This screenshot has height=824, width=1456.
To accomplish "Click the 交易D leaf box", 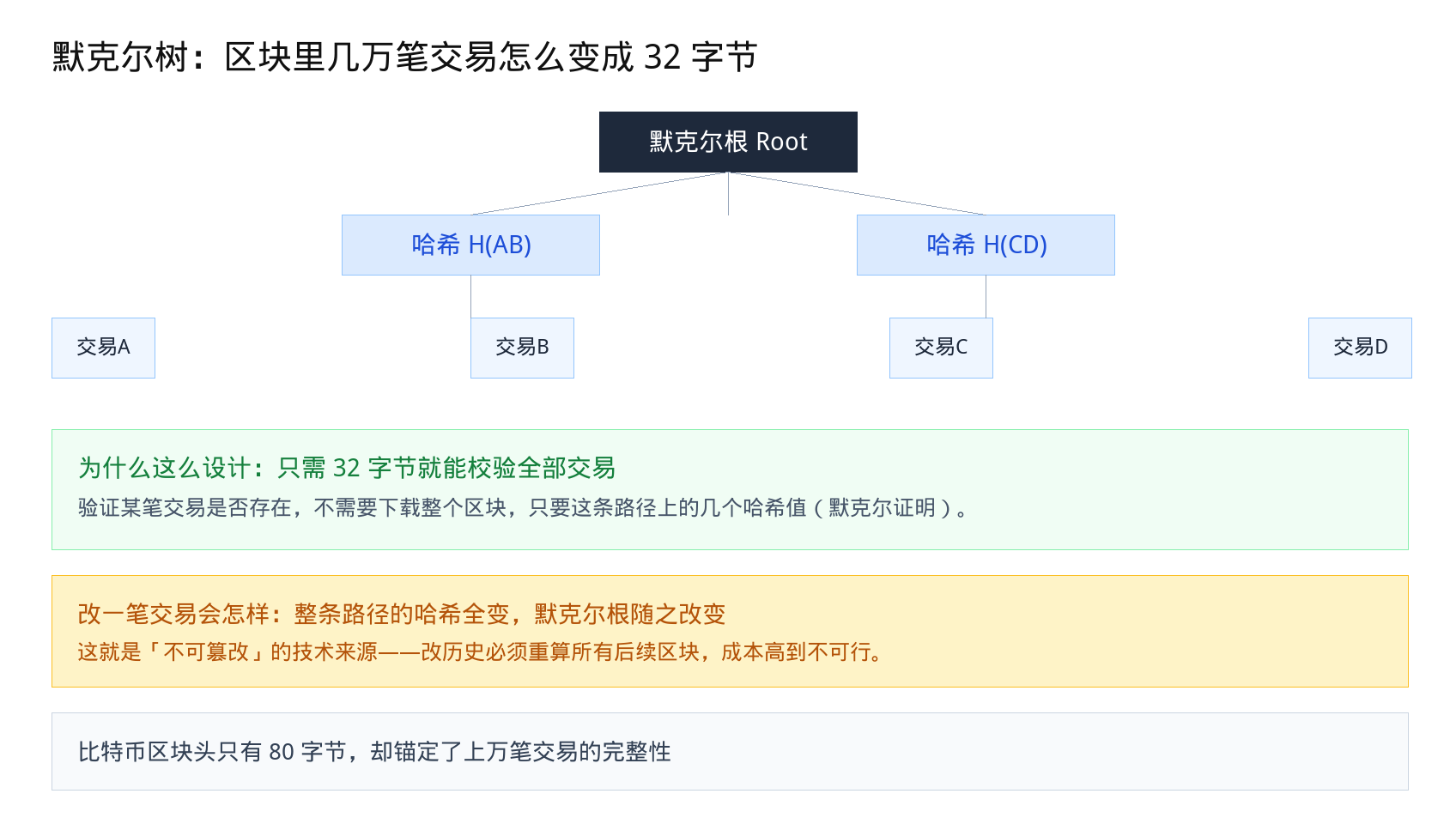I will pyautogui.click(x=1360, y=348).
